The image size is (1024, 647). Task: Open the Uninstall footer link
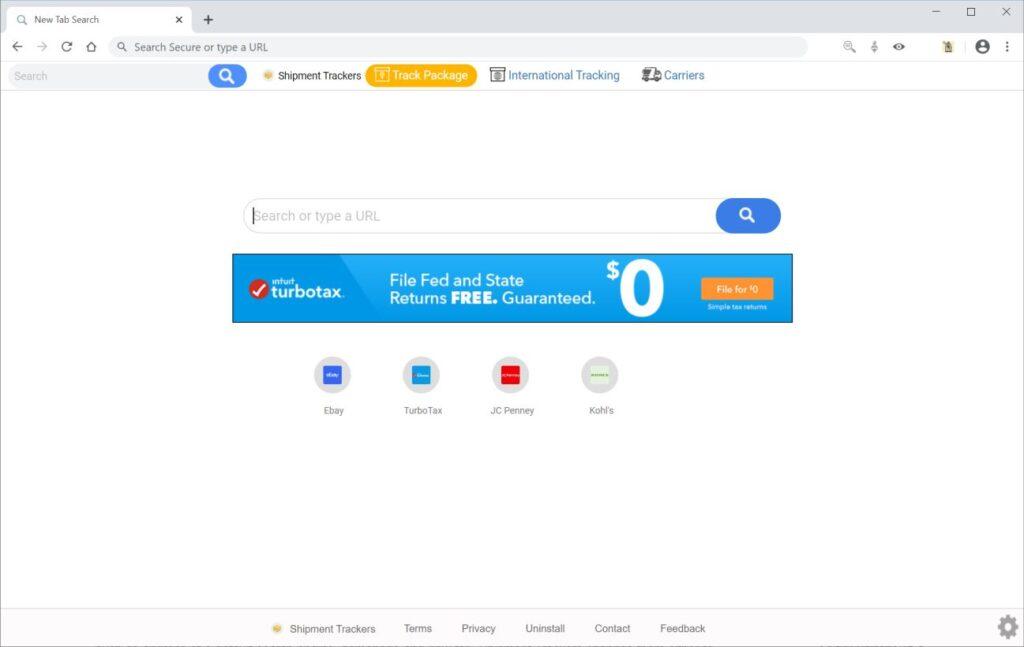click(x=545, y=628)
